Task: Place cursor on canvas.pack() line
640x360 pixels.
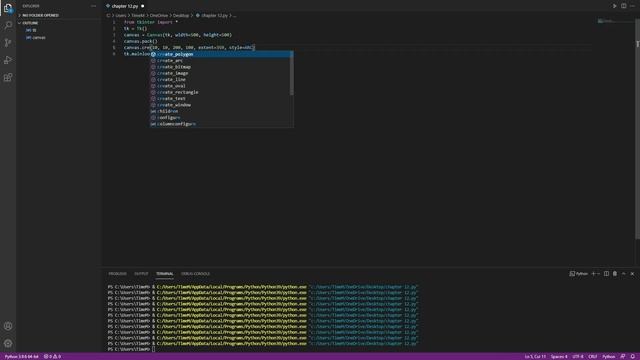Action: [x=140, y=41]
